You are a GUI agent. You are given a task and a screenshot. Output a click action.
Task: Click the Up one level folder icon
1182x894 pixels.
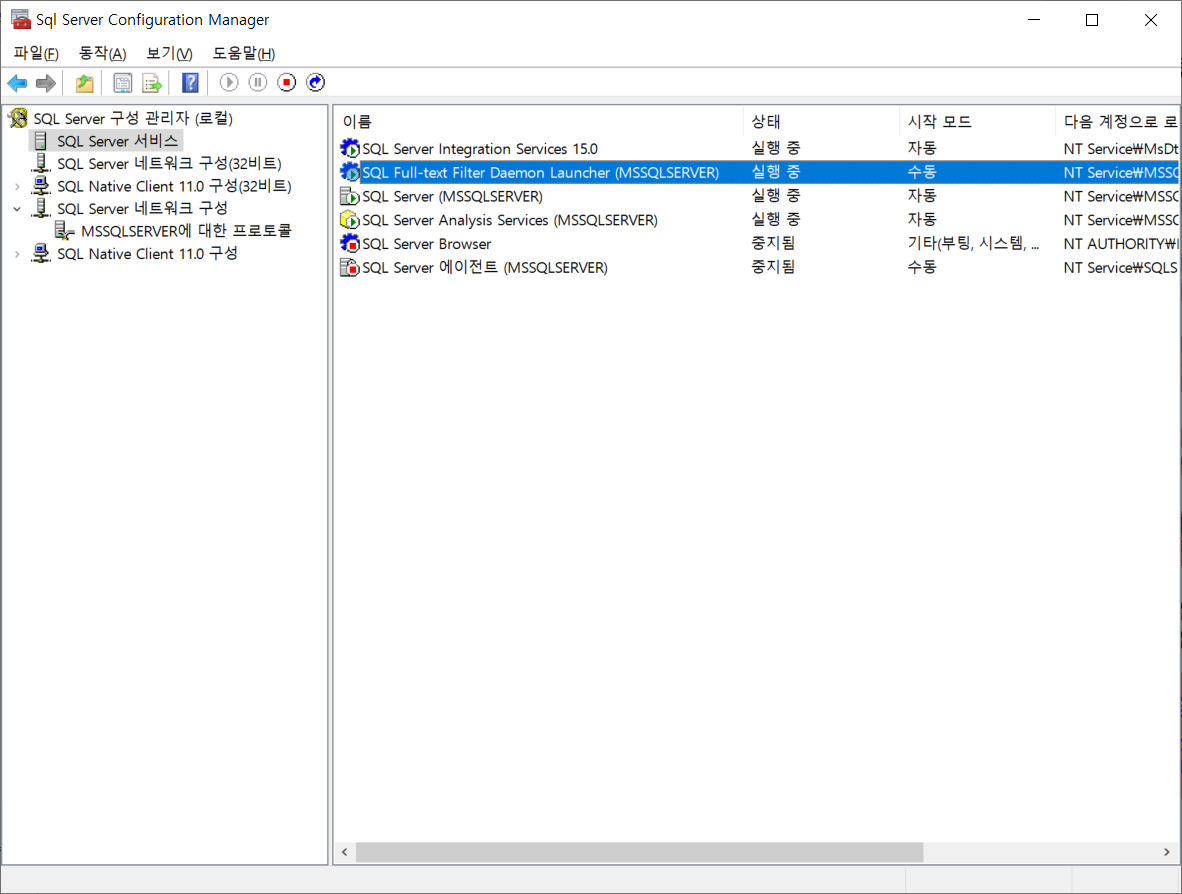(84, 83)
